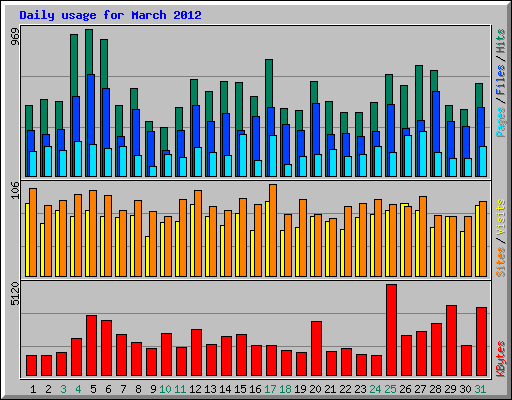Click the Files legend label
The height and width of the screenshot is (400, 512).
pos(500,80)
